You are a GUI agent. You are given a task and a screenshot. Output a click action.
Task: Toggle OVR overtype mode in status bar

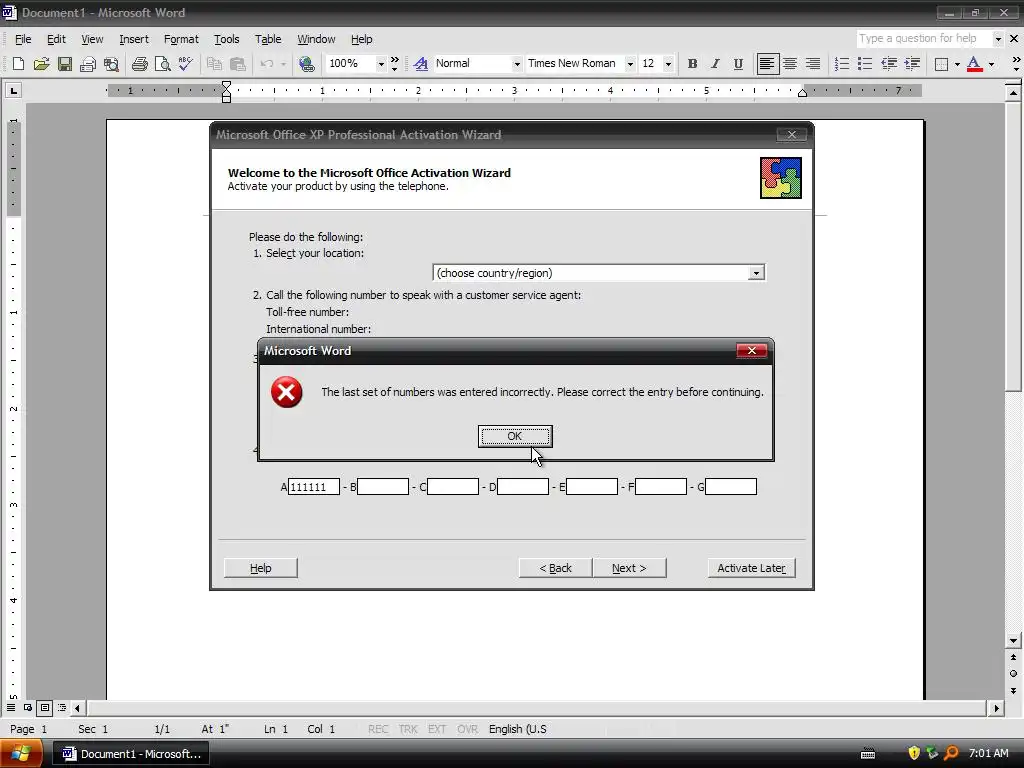click(468, 729)
